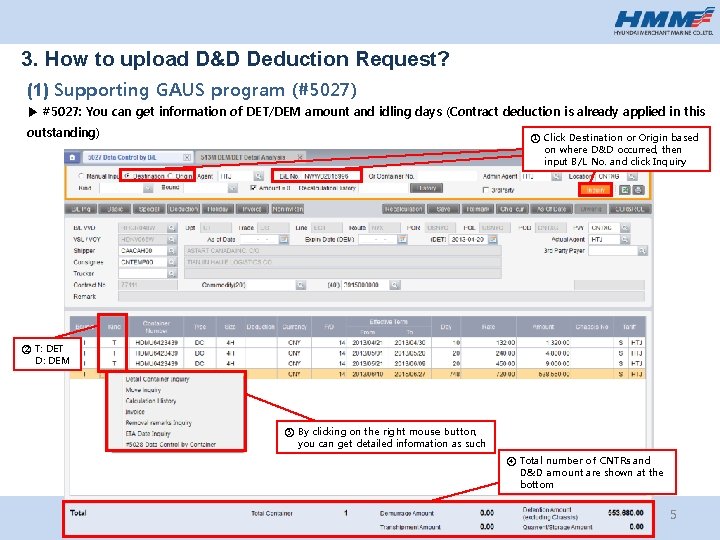
Task: Open the Consignee lookup icon
Action: pos(172,262)
